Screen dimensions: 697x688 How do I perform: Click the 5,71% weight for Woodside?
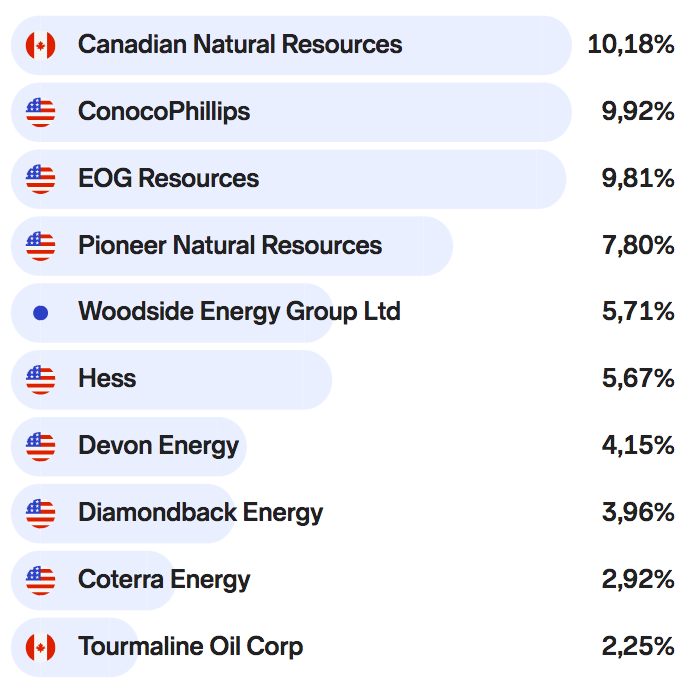[x=638, y=312]
